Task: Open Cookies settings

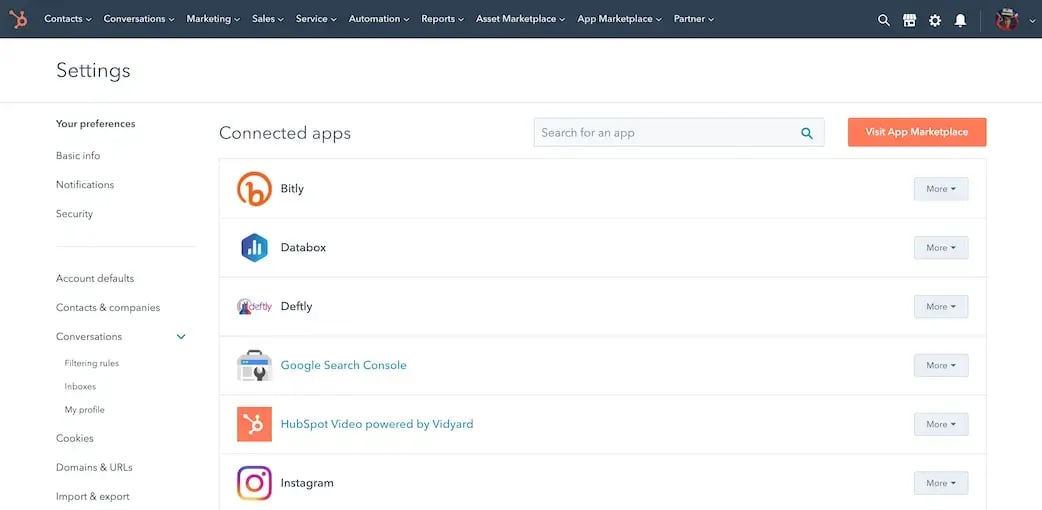Action: (74, 439)
